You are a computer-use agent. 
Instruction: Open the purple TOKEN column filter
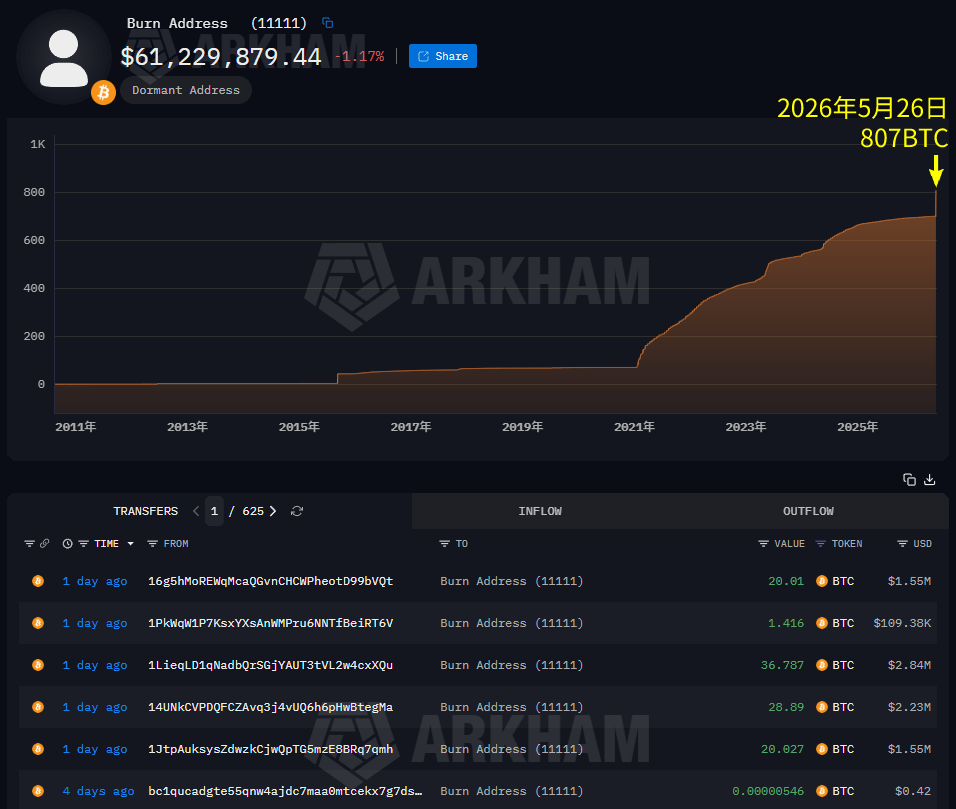click(x=821, y=543)
